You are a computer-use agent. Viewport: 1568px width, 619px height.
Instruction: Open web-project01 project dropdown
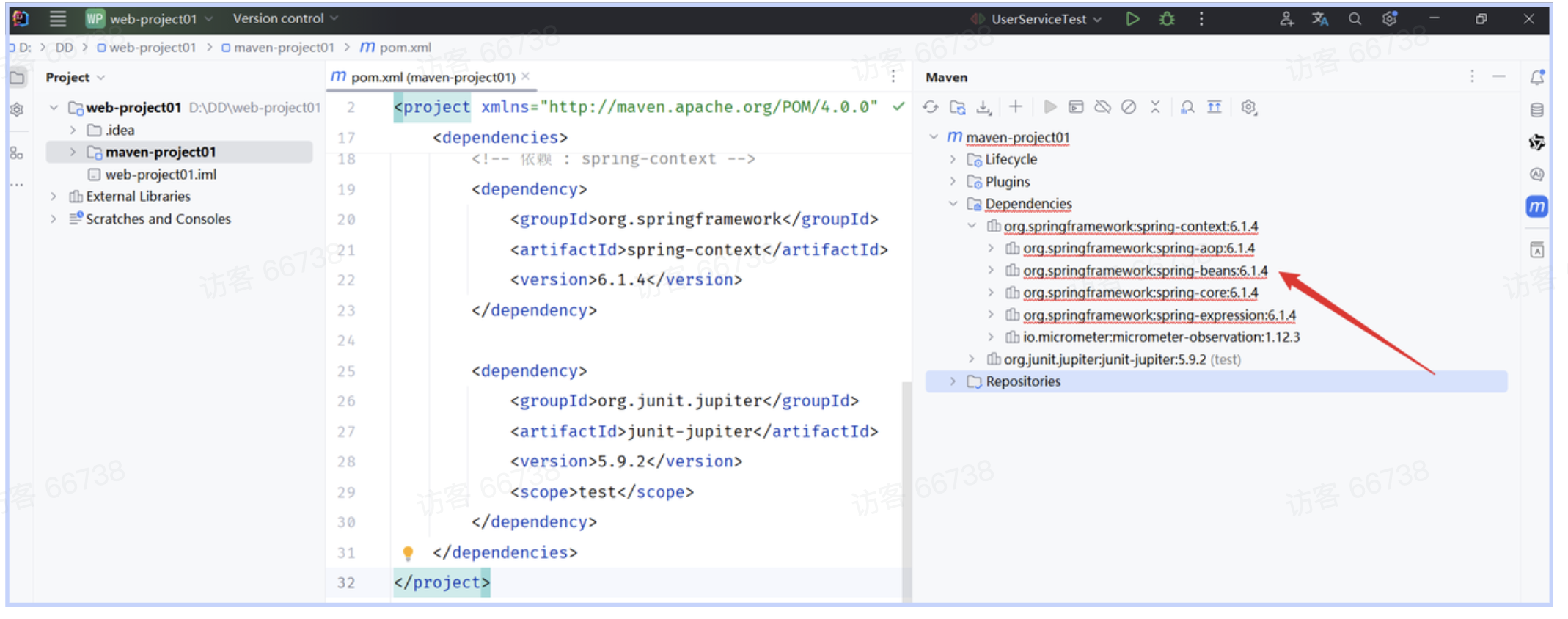coord(150,18)
